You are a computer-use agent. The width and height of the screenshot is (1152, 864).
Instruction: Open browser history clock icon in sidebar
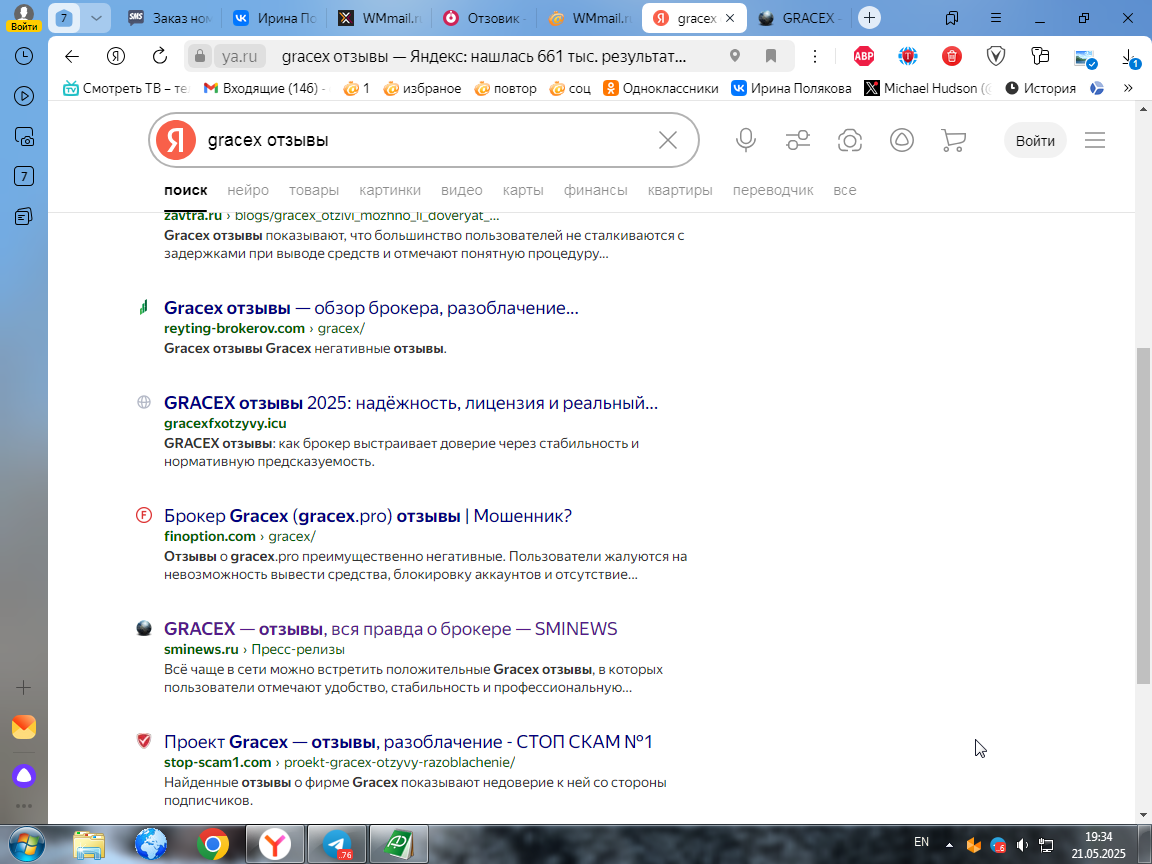pyautogui.click(x=24, y=56)
